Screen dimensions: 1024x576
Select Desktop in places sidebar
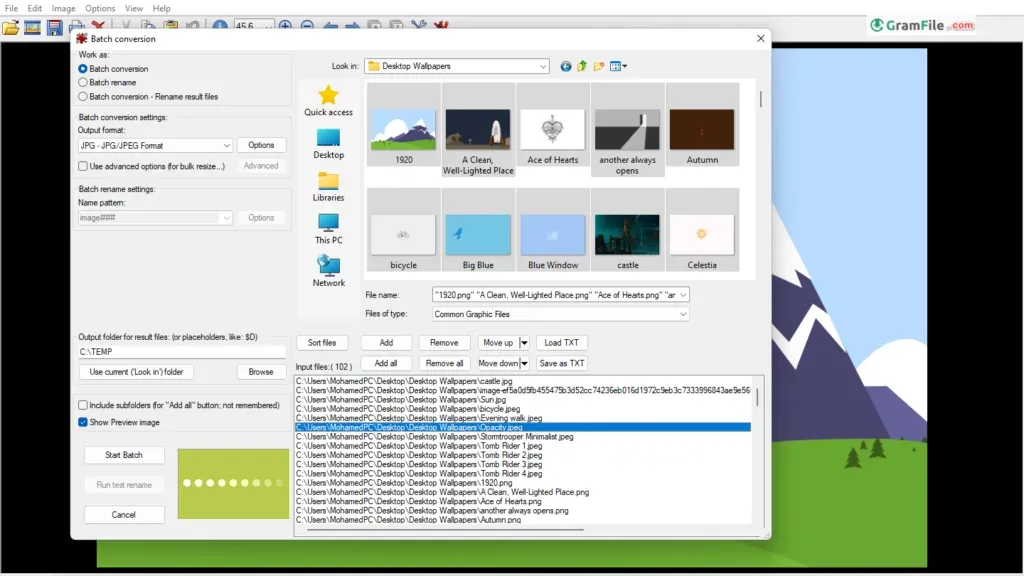[328, 144]
